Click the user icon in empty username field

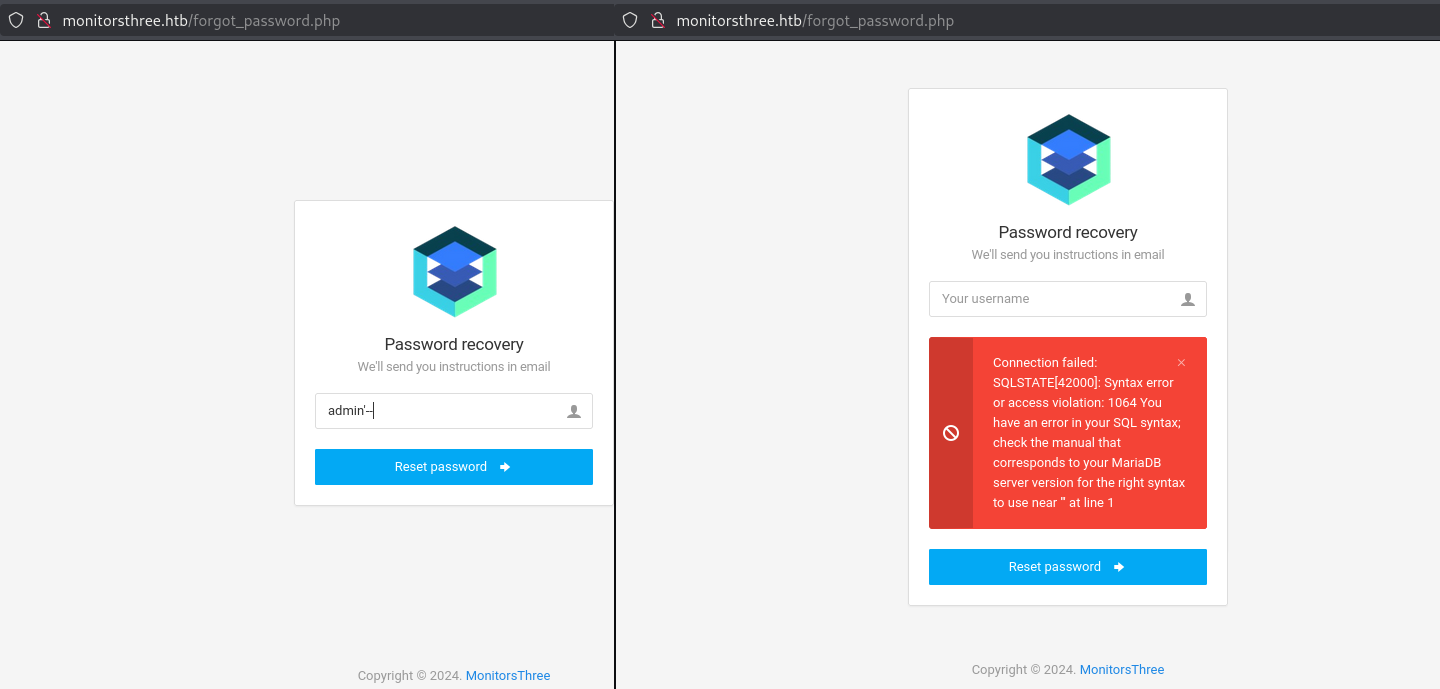1188,299
